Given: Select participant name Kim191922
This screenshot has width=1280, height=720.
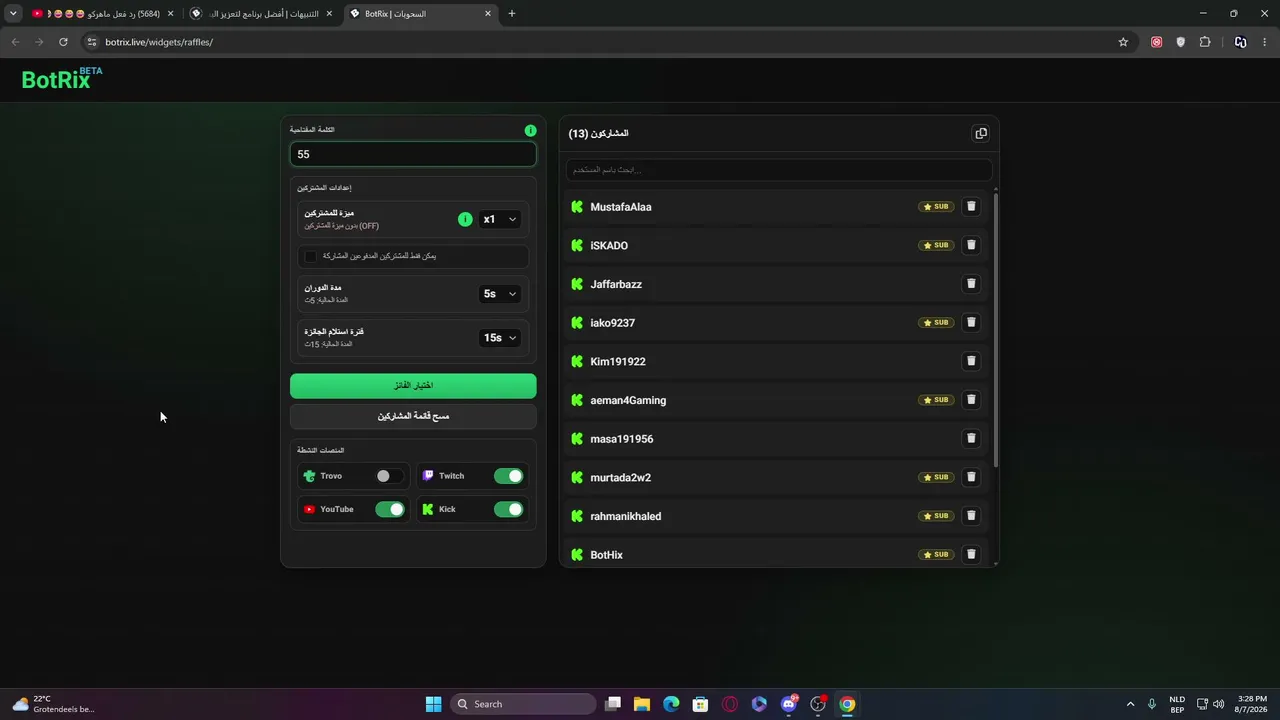Looking at the screenshot, I should [x=618, y=361].
